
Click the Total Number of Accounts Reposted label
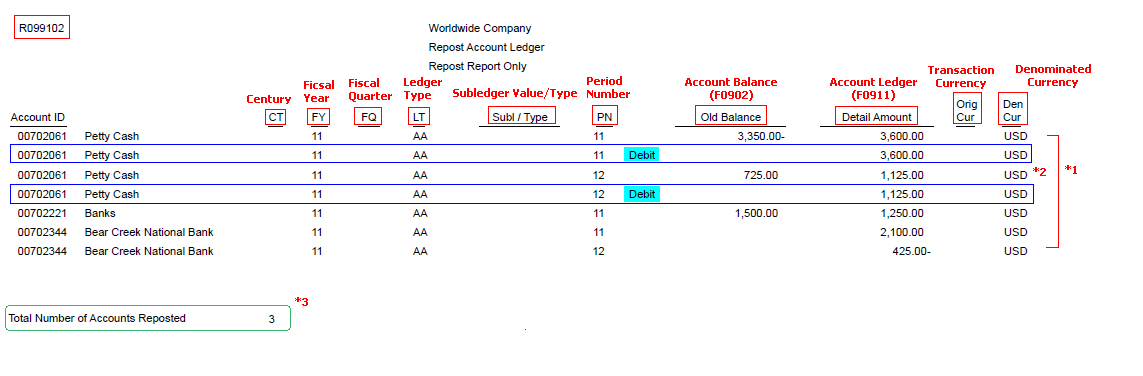[97, 318]
